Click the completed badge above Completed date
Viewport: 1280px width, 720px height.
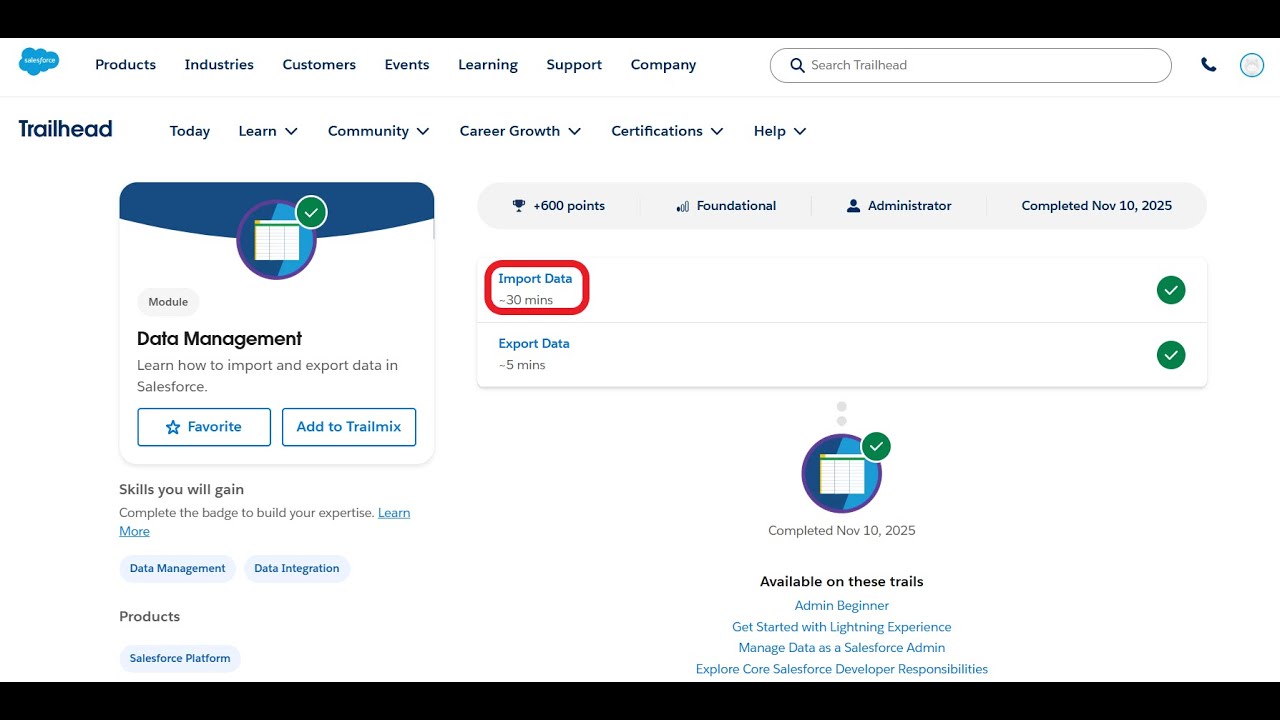click(x=842, y=474)
